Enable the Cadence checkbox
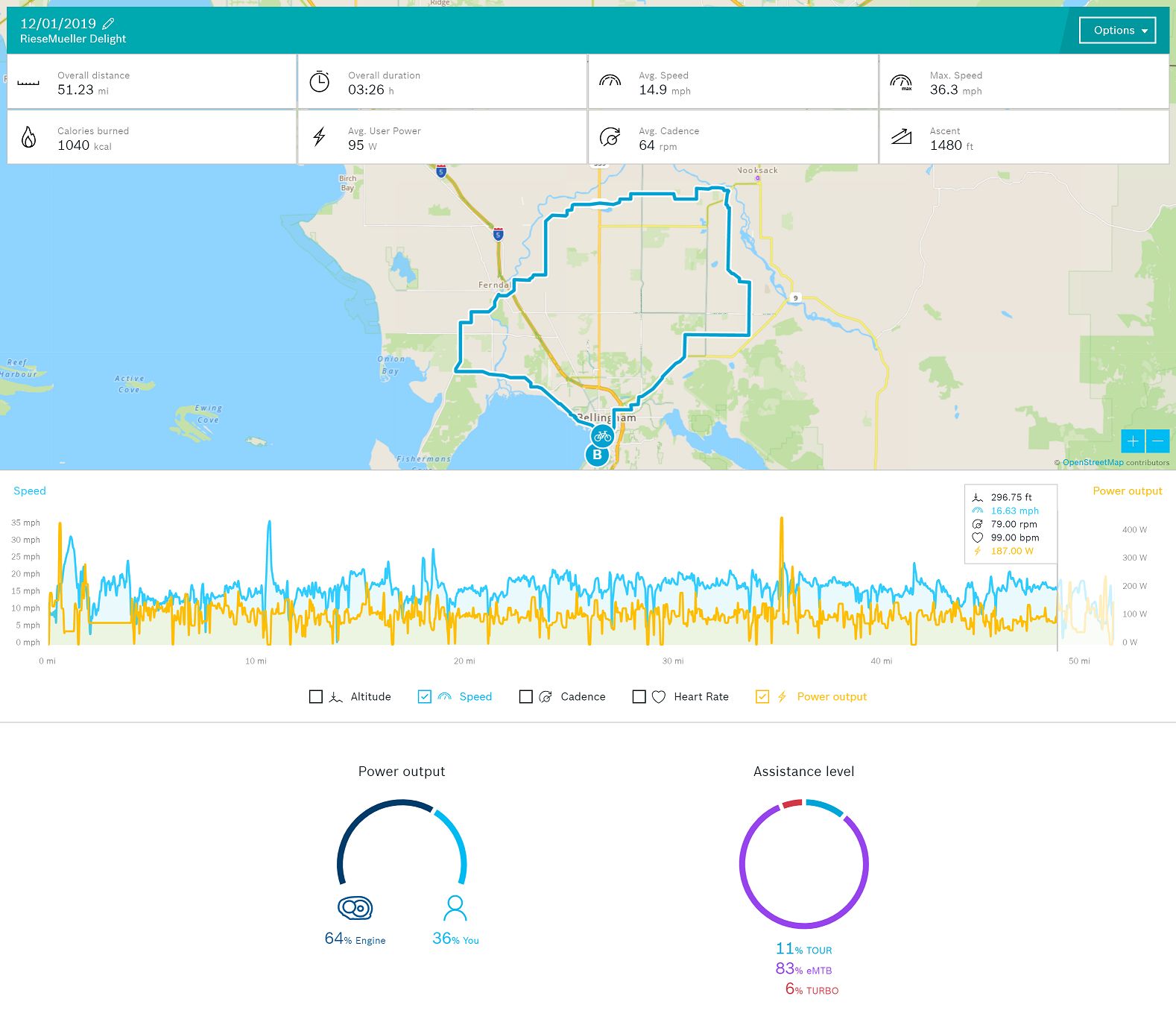This screenshot has width=1176, height=1025. point(526,697)
